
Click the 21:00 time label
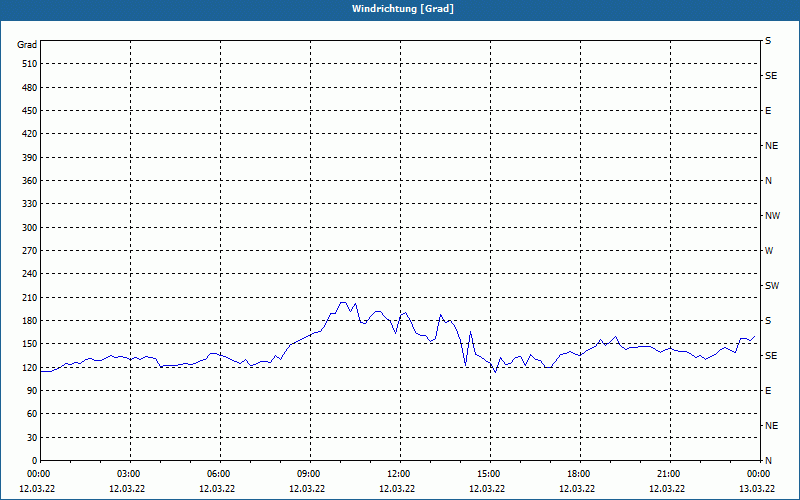670,474
